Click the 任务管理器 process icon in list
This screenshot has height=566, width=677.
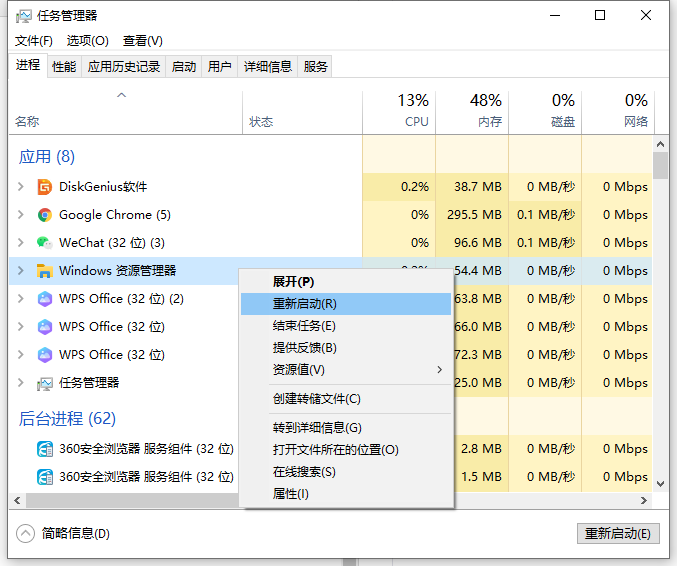pos(45,383)
